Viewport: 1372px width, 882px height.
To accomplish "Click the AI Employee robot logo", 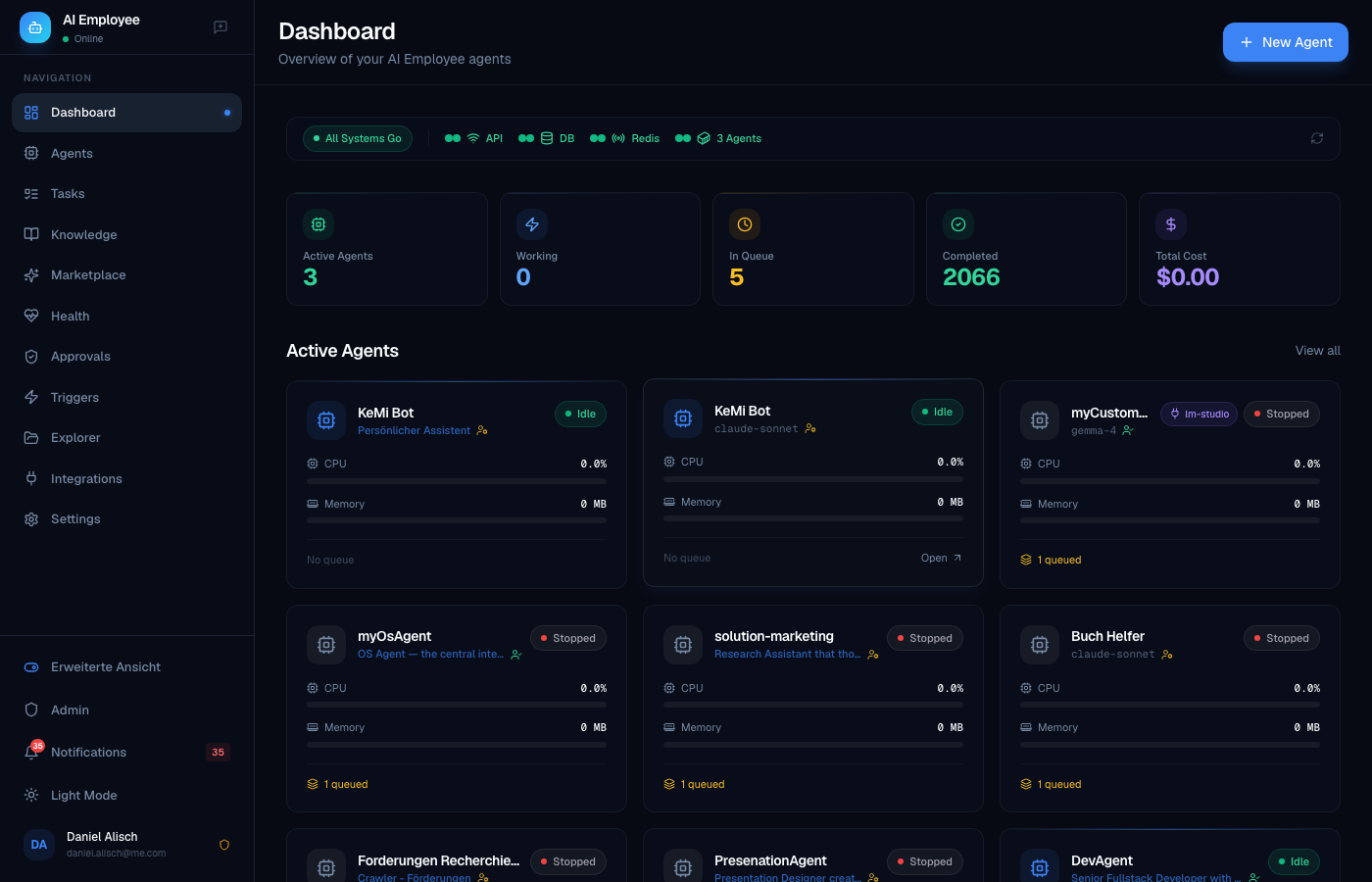I will click(x=35, y=27).
